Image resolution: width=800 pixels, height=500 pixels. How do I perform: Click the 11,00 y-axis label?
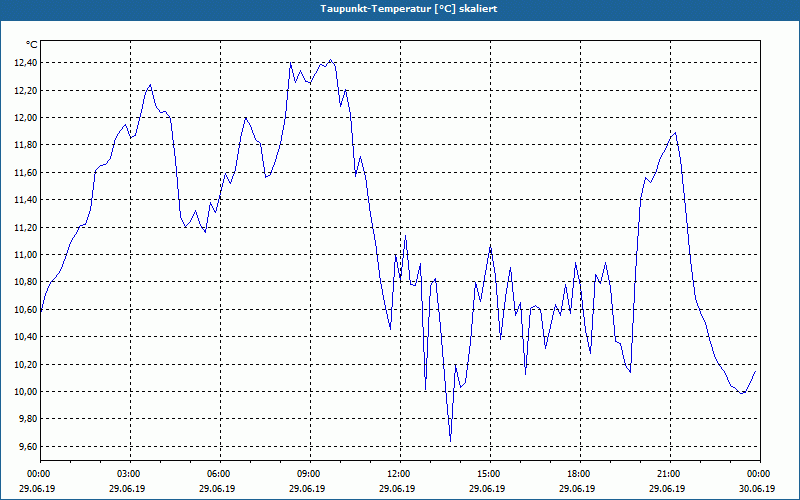point(26,255)
